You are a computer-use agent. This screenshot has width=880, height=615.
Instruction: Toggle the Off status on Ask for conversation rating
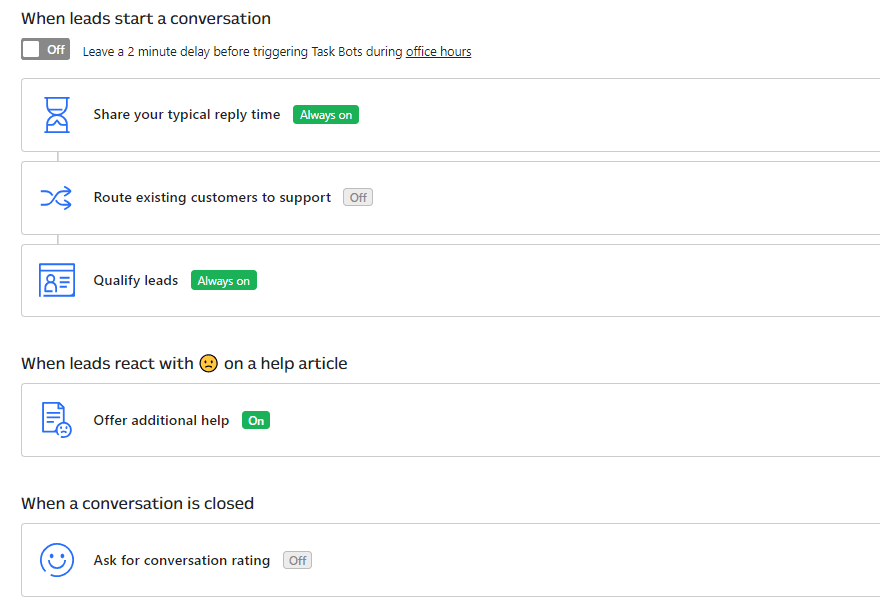pyautogui.click(x=297, y=560)
